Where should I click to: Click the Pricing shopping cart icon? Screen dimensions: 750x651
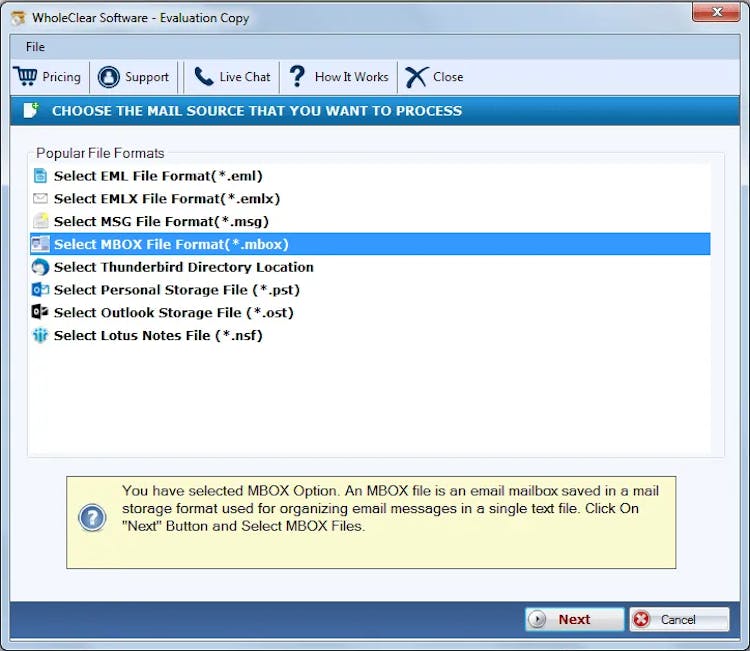pos(25,77)
